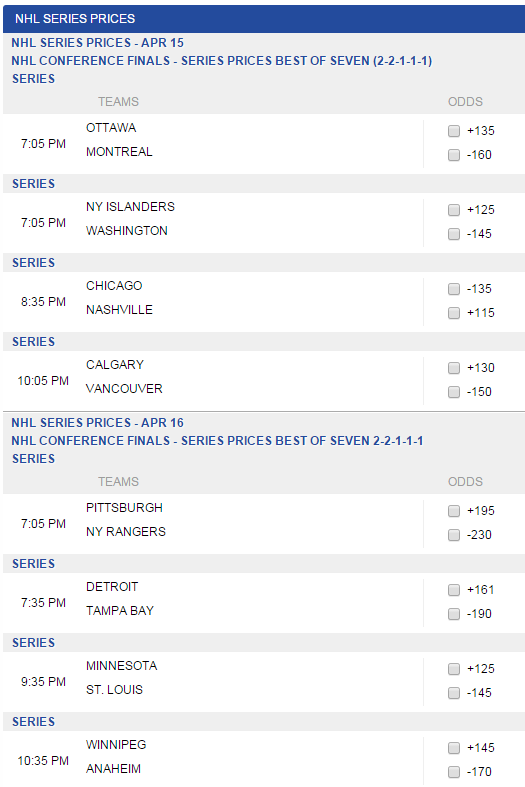Select Detroit +161 odds checkbox
Viewport: 525px width, 787px height.
[454, 590]
